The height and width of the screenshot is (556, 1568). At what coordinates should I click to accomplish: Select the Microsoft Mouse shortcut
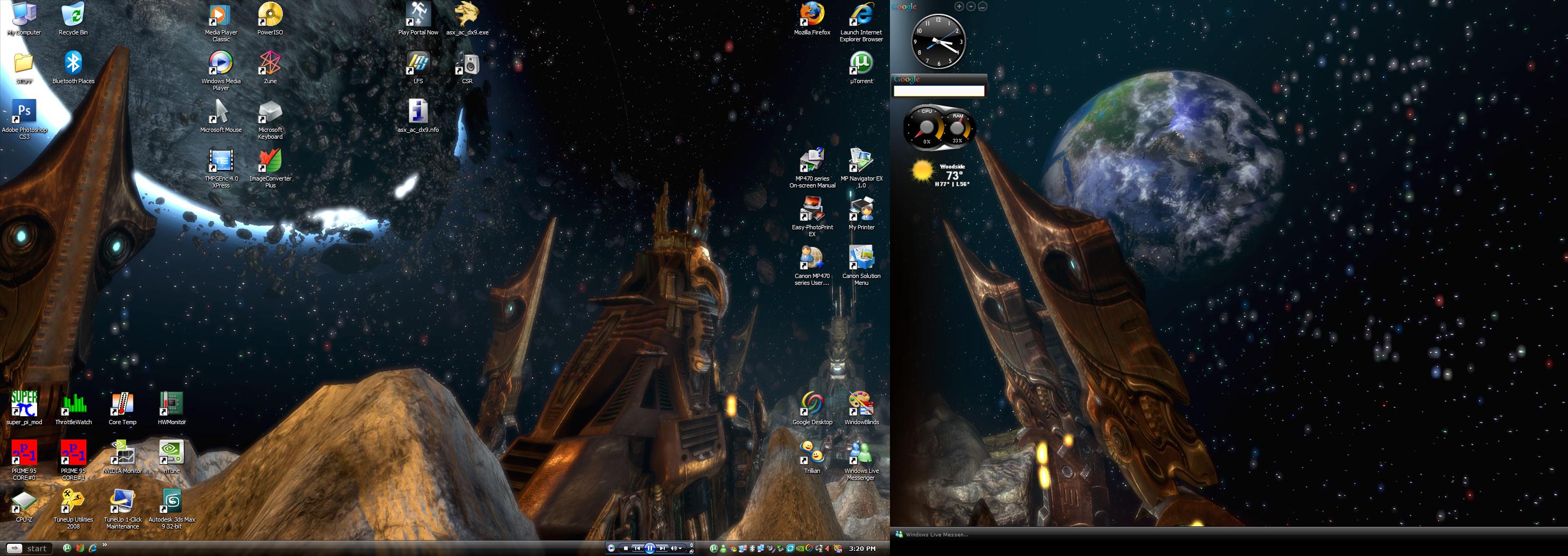pyautogui.click(x=221, y=116)
